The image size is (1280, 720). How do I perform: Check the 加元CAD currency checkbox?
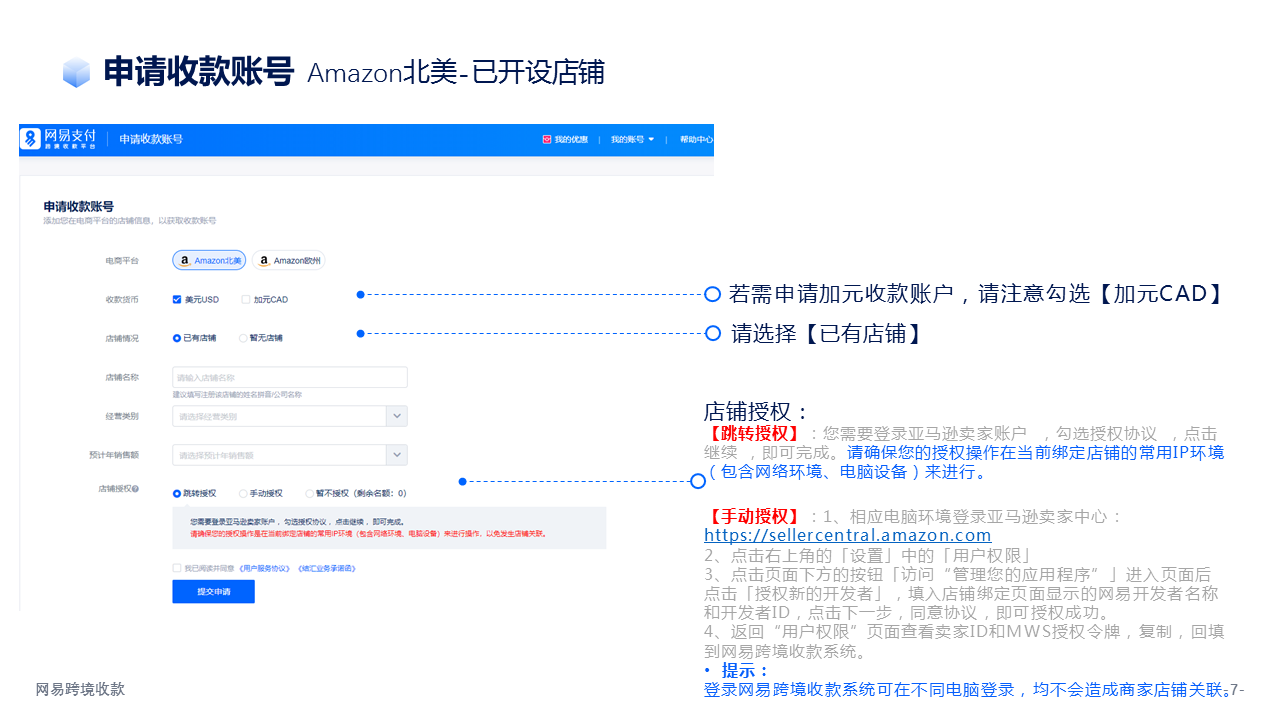(246, 299)
